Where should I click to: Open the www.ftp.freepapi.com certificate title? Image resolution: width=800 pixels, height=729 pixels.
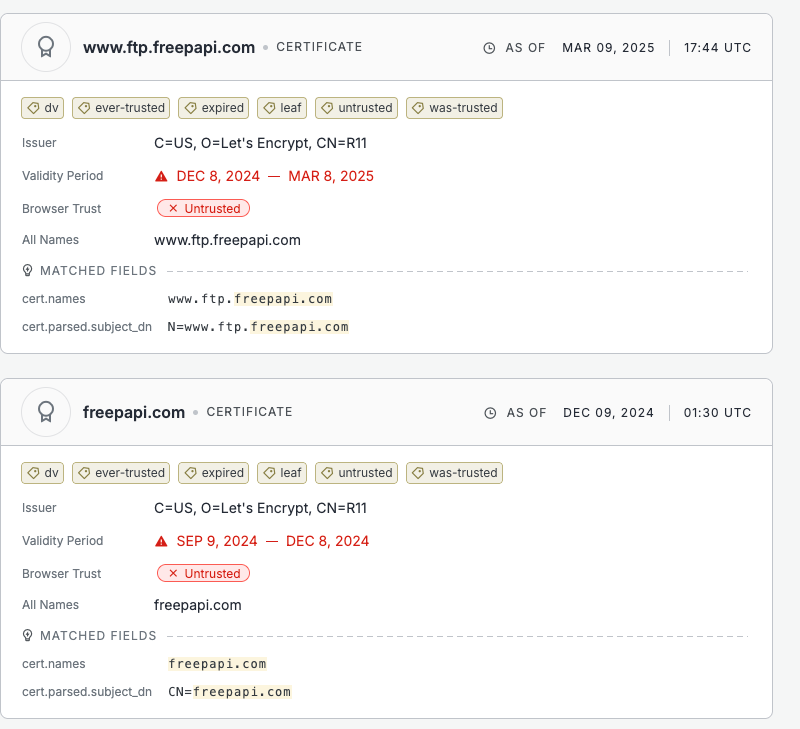tap(169, 47)
